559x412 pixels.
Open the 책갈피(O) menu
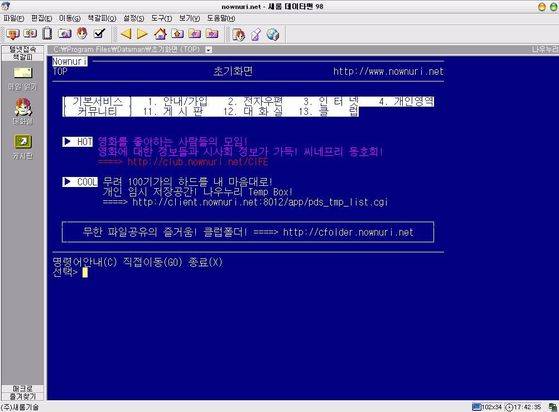click(102, 18)
